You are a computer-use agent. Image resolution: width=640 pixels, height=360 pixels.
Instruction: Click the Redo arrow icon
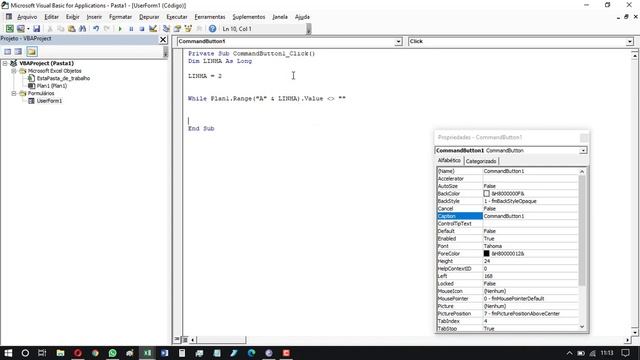point(107,29)
